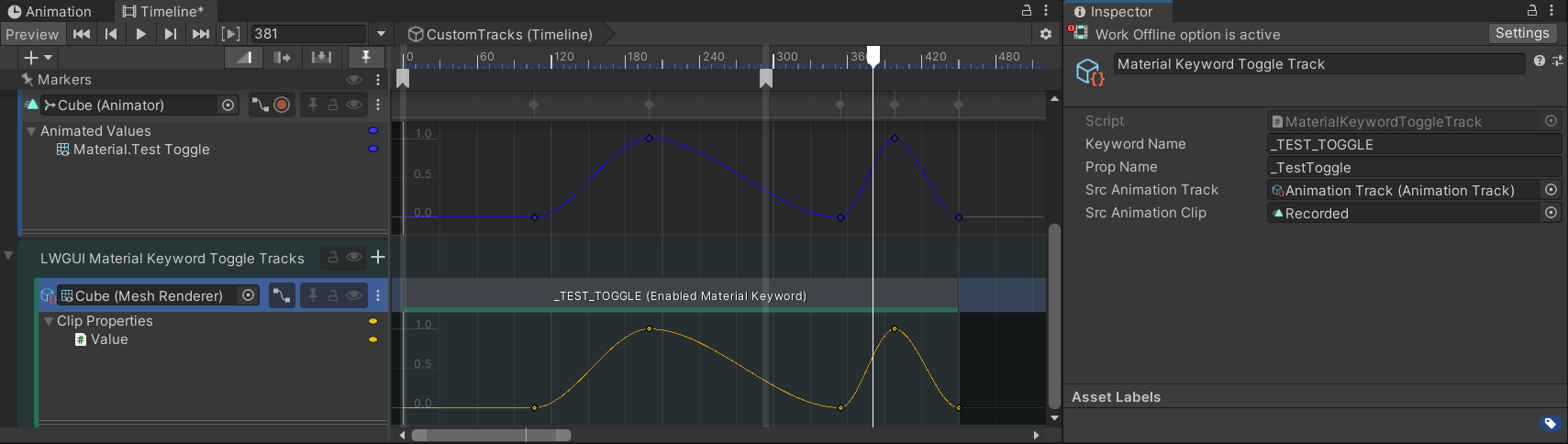Collapse the LWGUI Material Keyword Toggle Tracks group
Viewport: 1568px width, 444px height.
pos(8,256)
